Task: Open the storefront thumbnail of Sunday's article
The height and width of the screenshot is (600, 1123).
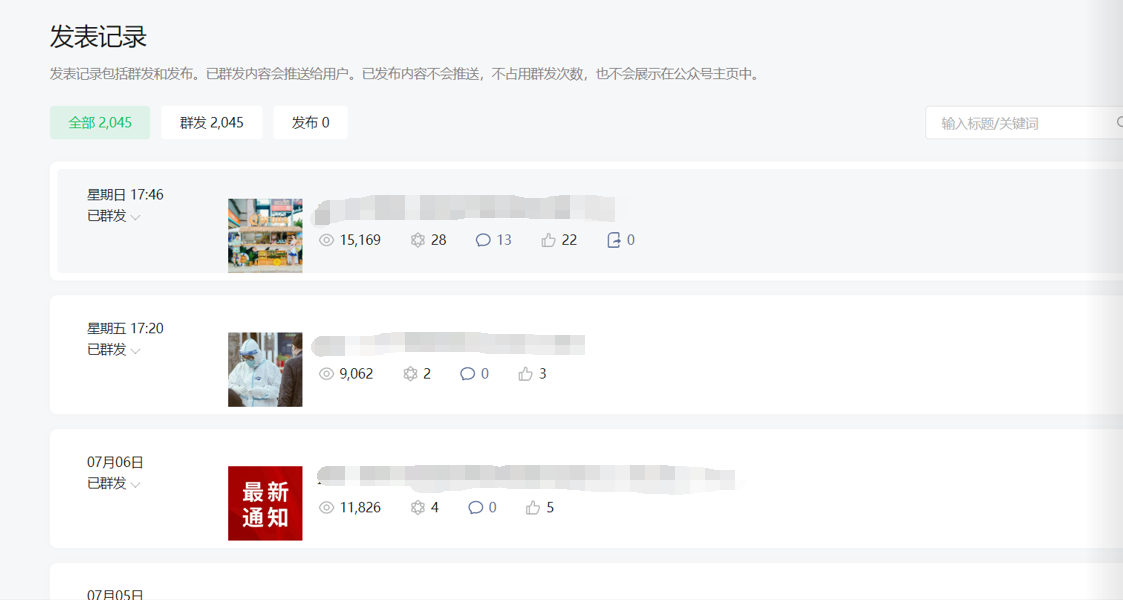Action: coord(265,236)
